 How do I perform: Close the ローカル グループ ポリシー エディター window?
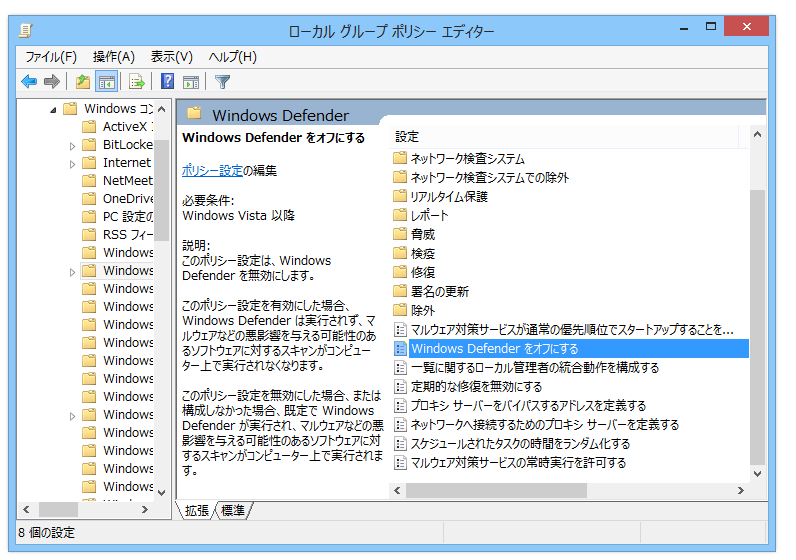(x=746, y=26)
